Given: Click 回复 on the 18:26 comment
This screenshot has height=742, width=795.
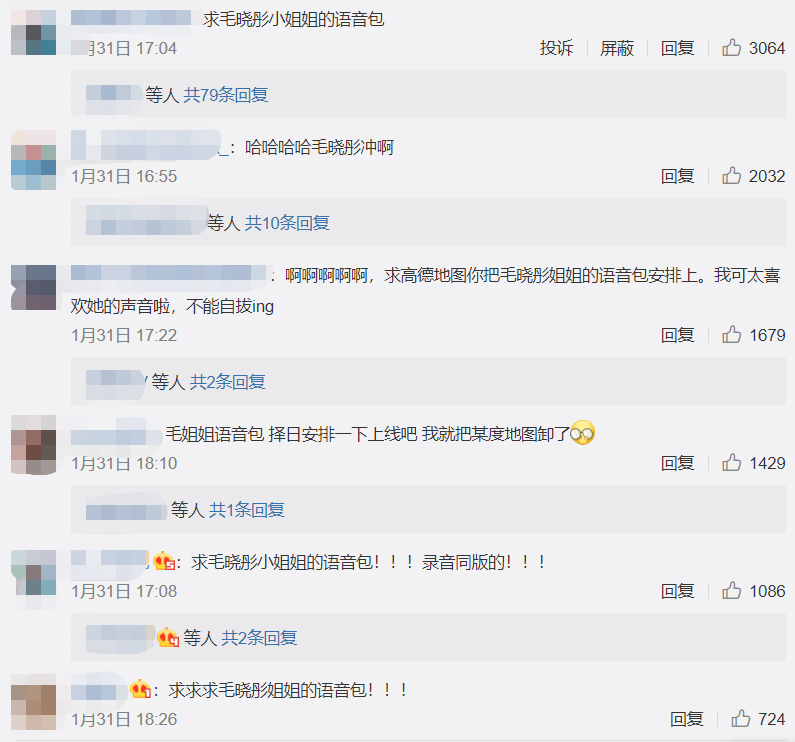Looking at the screenshot, I should [686, 719].
